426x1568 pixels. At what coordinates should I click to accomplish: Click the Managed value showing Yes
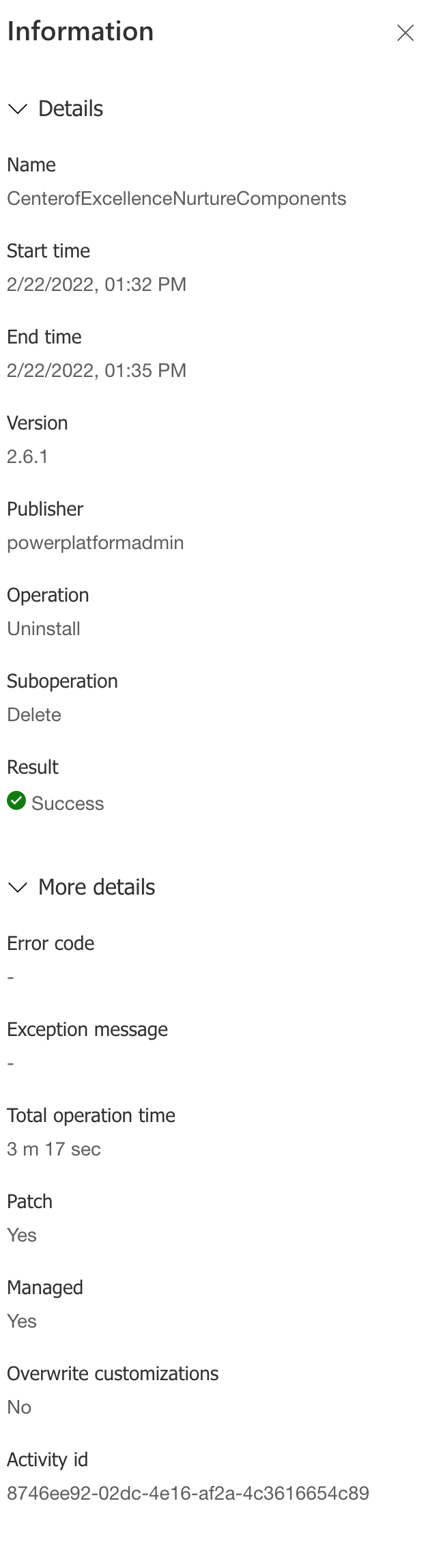pyautogui.click(x=21, y=1321)
